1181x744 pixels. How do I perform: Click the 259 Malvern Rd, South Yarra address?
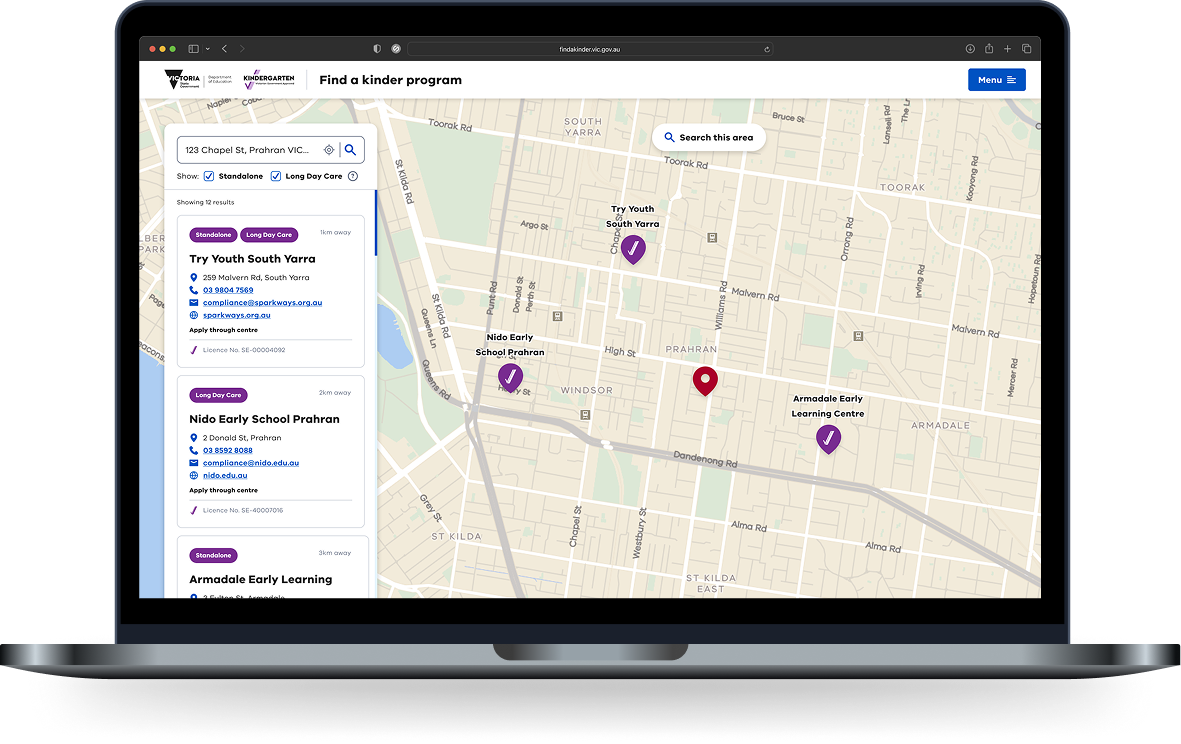[256, 278]
